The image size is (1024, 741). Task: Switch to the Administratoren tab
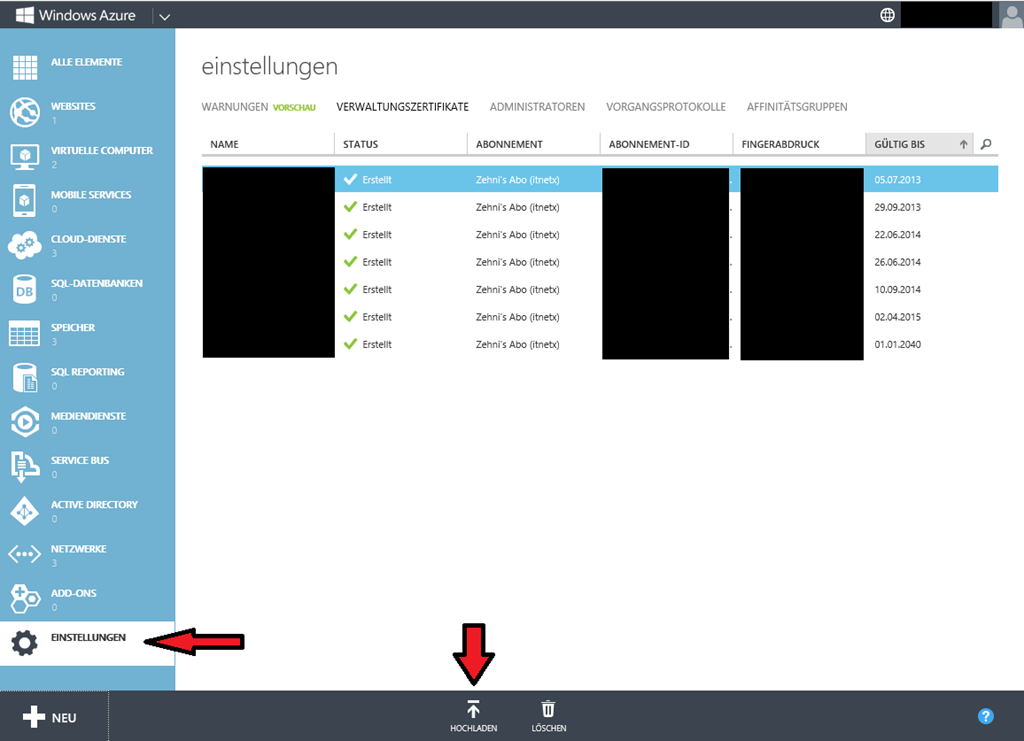point(537,107)
